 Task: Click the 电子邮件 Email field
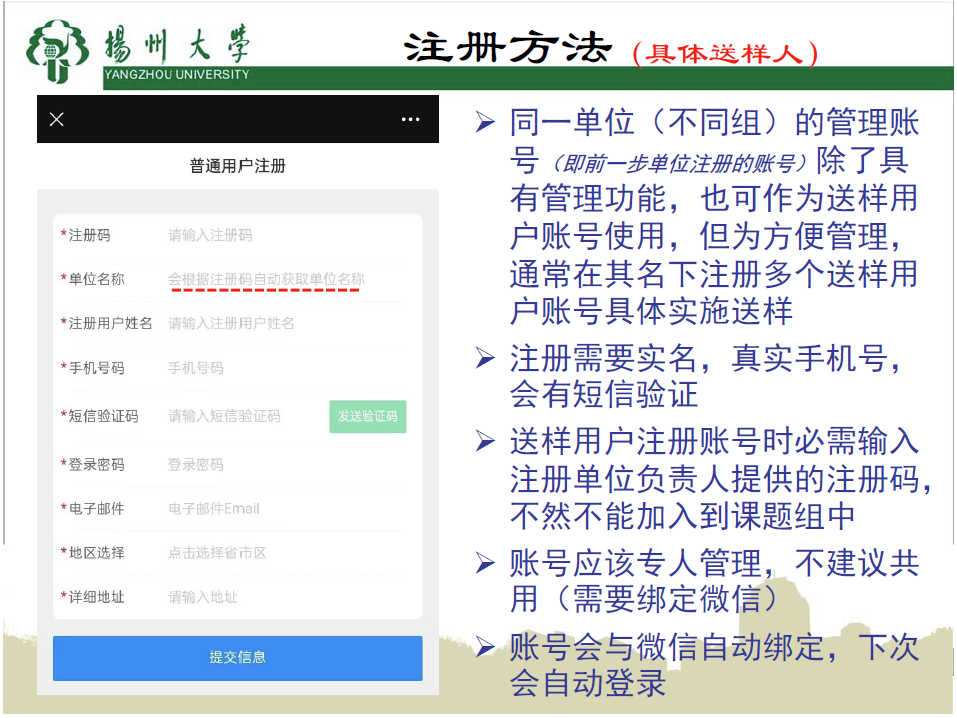click(x=280, y=509)
